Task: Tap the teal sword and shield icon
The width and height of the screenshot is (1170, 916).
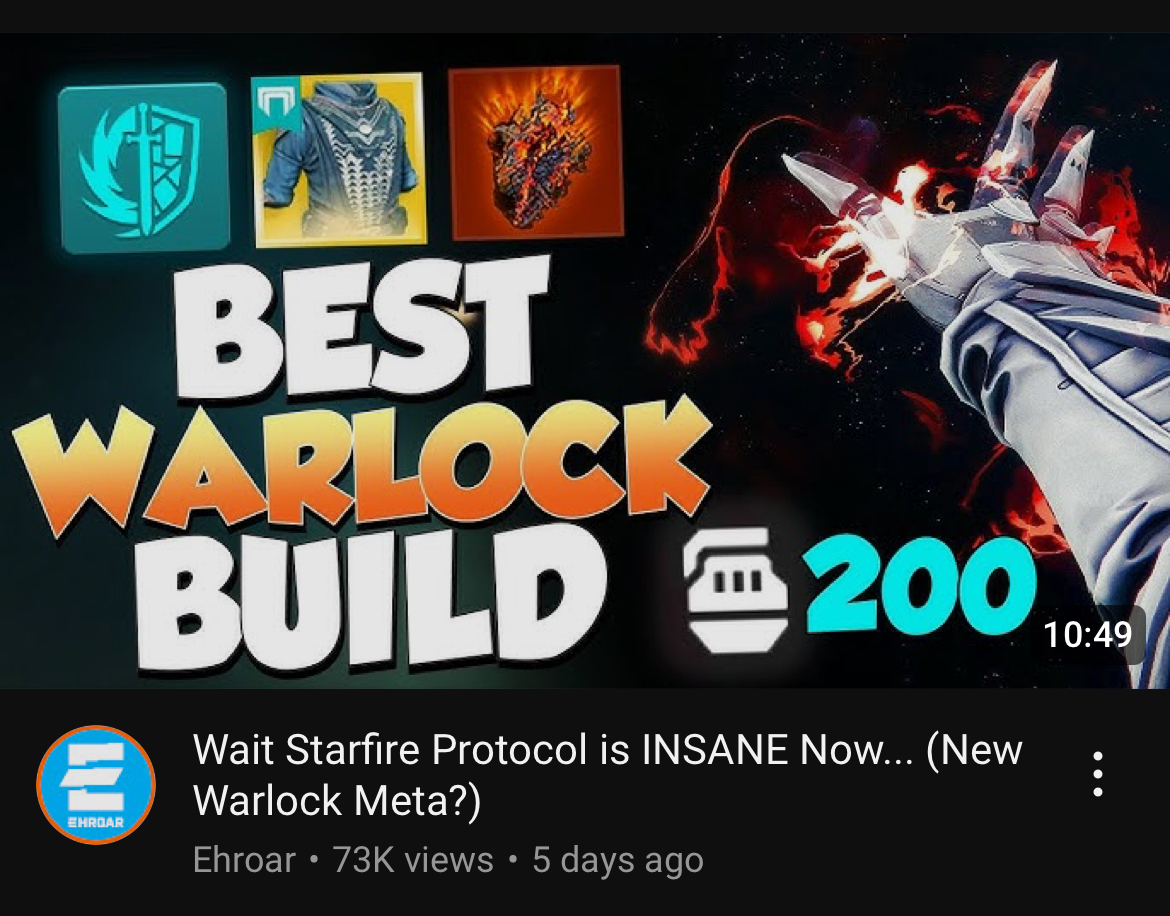Action: point(143,168)
